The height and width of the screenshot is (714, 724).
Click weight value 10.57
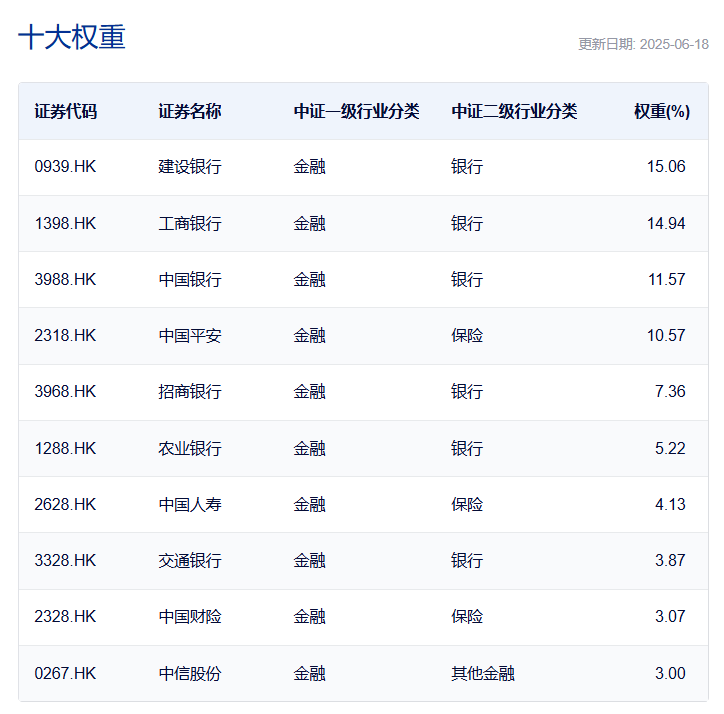pyautogui.click(x=666, y=335)
